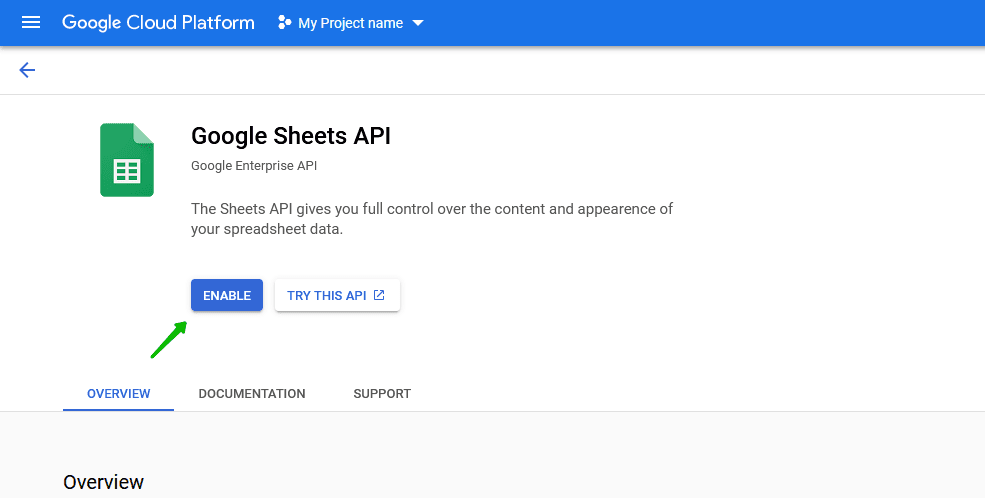Open the My Project name selector

pyautogui.click(x=350, y=23)
